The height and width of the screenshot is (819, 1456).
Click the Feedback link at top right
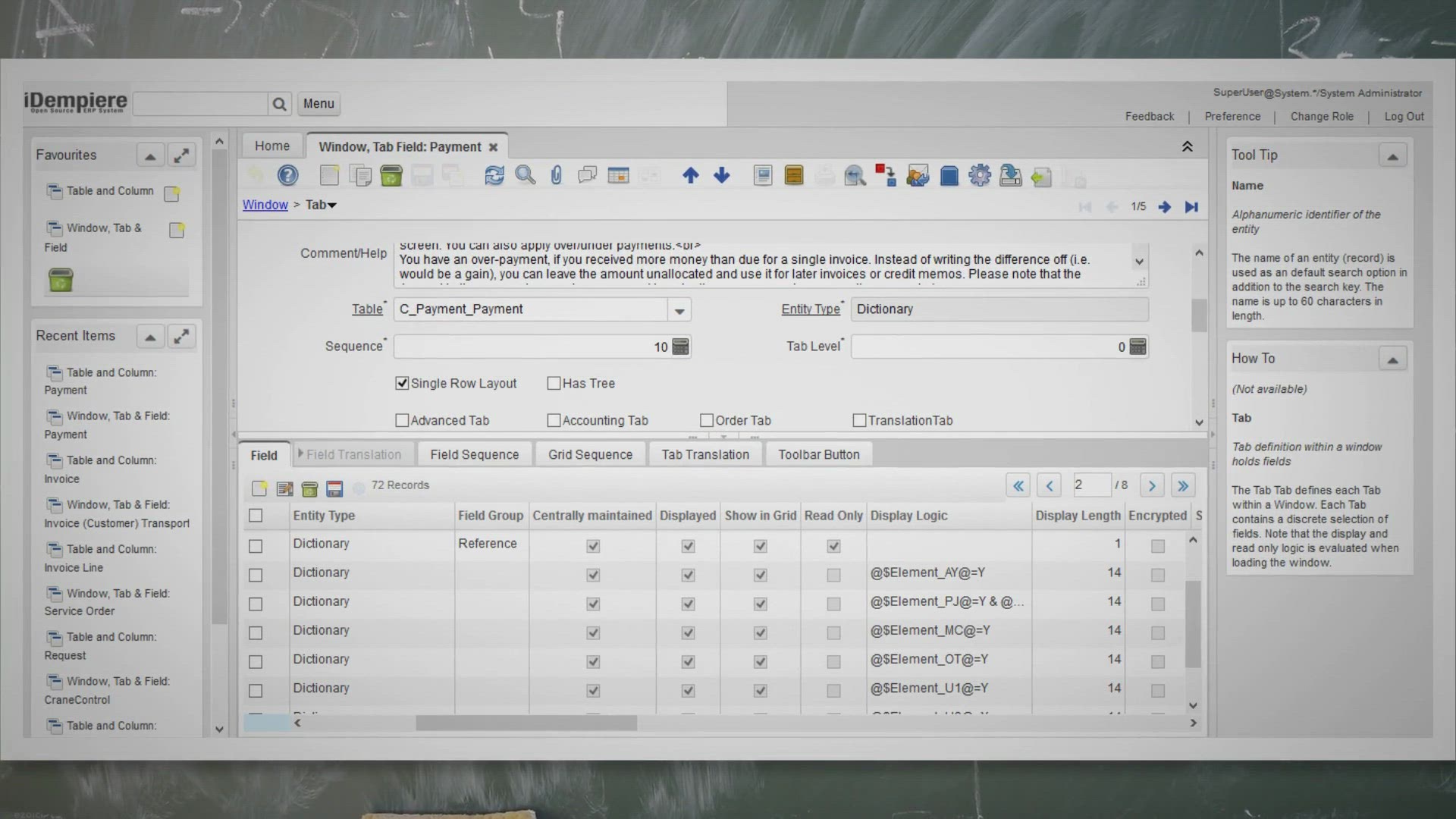(1149, 116)
